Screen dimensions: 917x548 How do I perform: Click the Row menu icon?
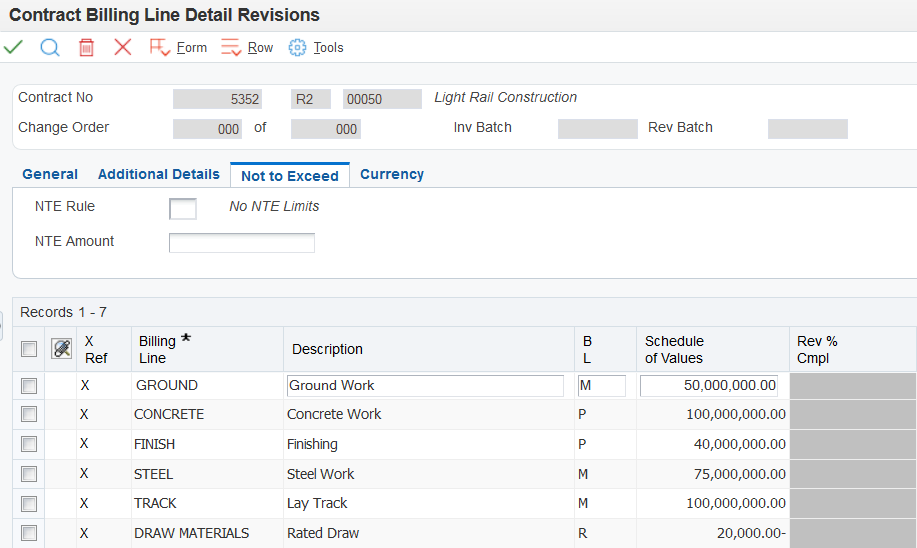[231, 47]
